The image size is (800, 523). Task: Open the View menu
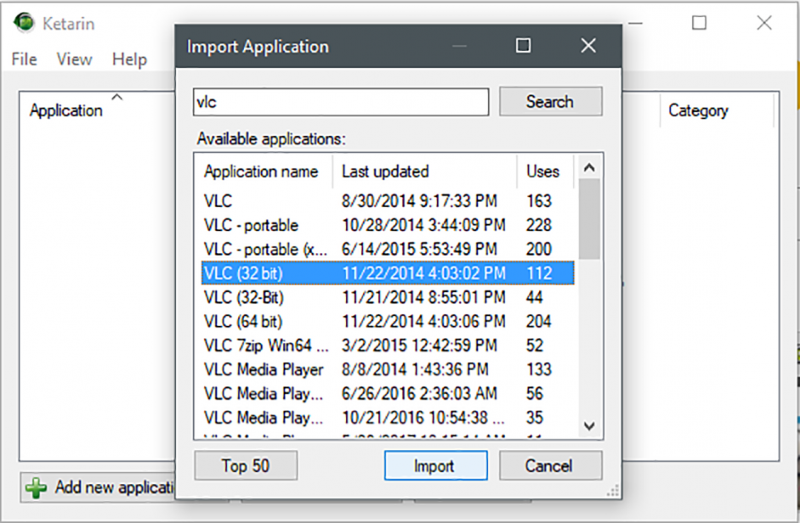point(74,59)
